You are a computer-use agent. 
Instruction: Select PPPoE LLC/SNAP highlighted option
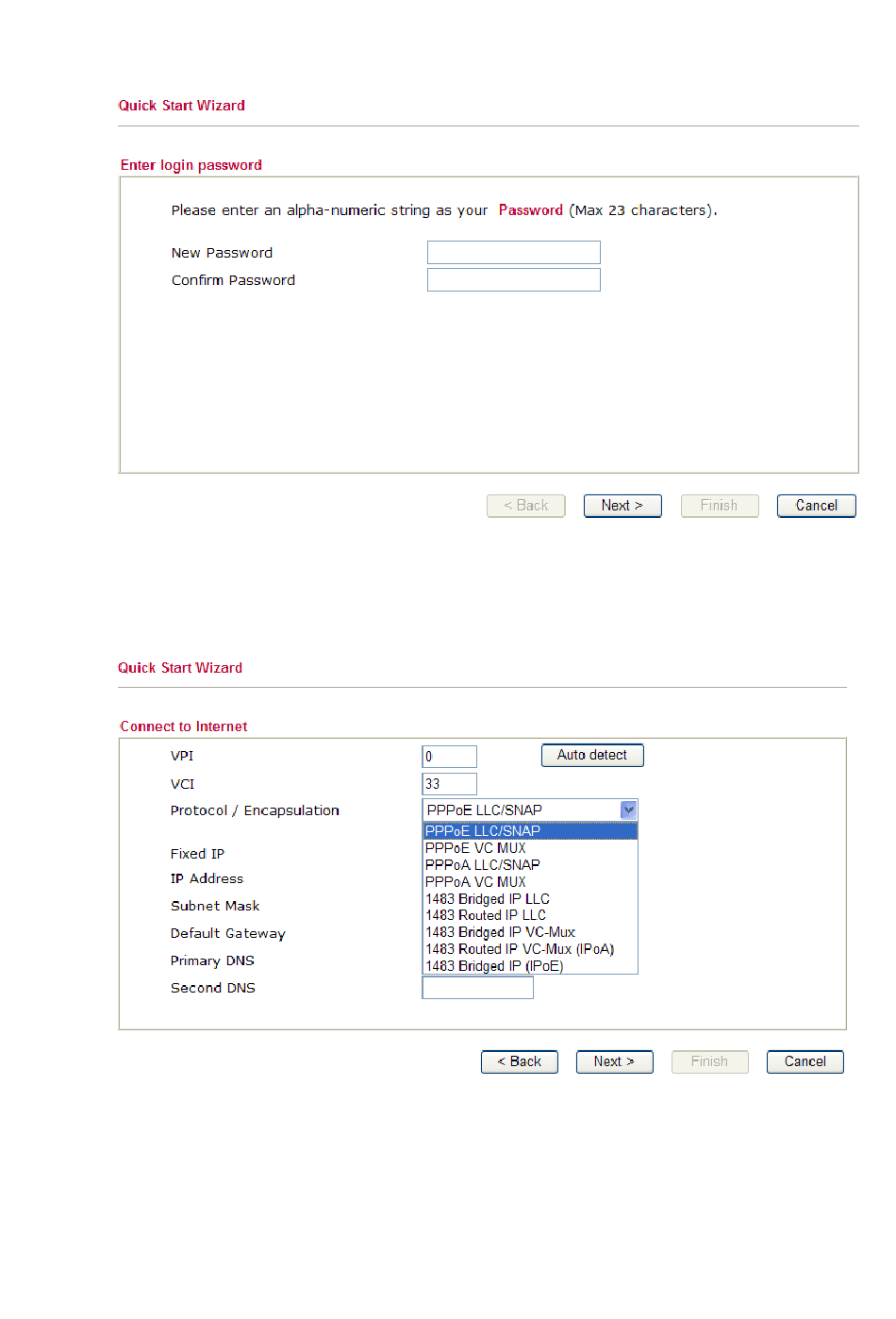click(x=530, y=831)
